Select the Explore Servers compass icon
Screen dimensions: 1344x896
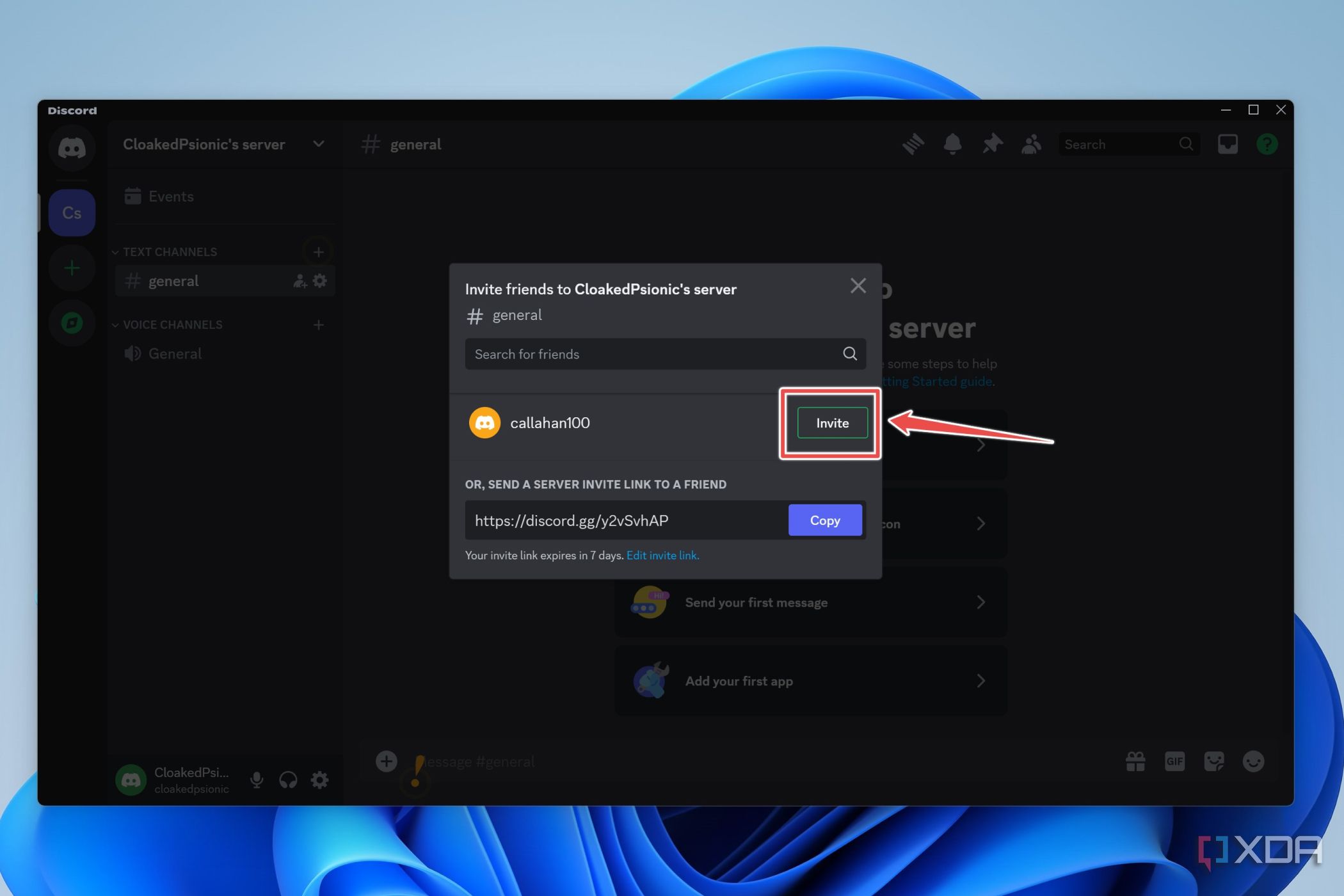tap(72, 323)
